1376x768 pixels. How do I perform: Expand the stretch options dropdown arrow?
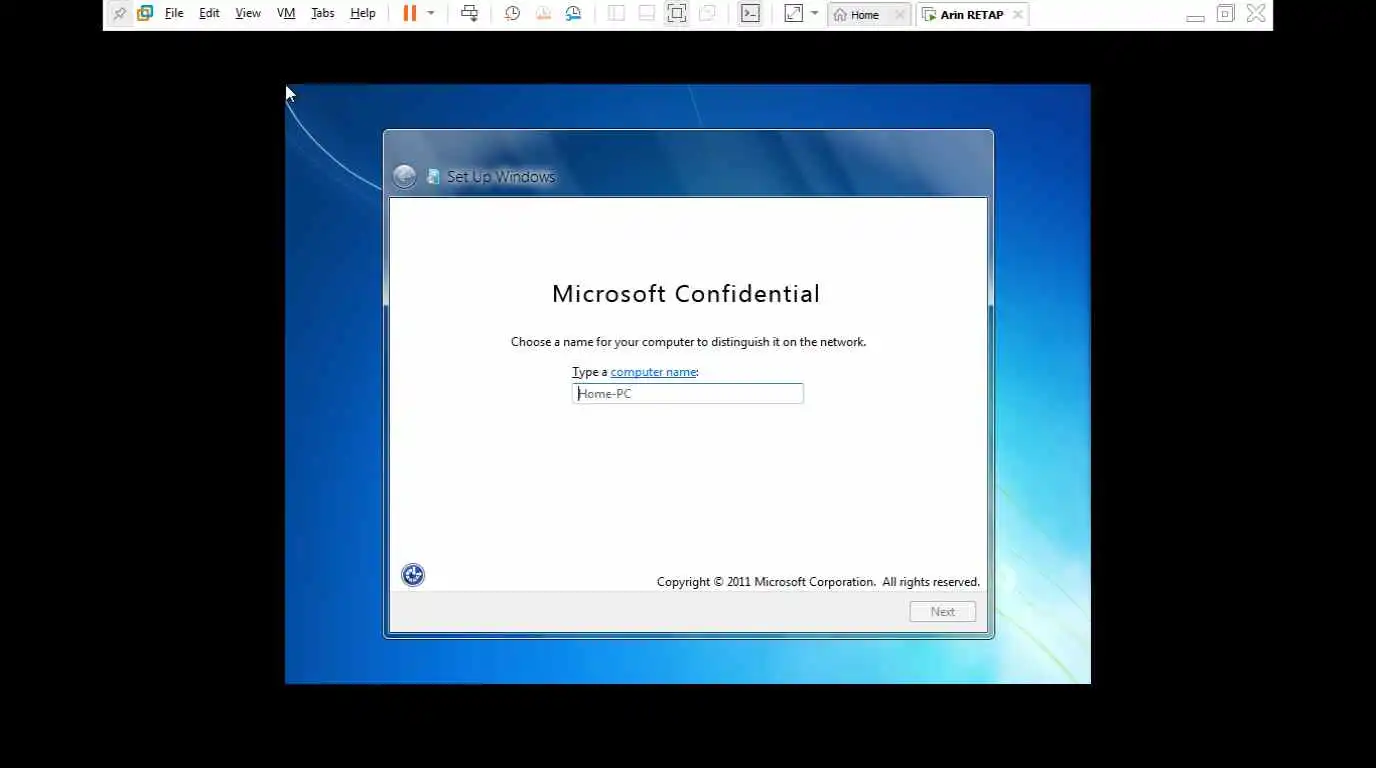tap(814, 14)
